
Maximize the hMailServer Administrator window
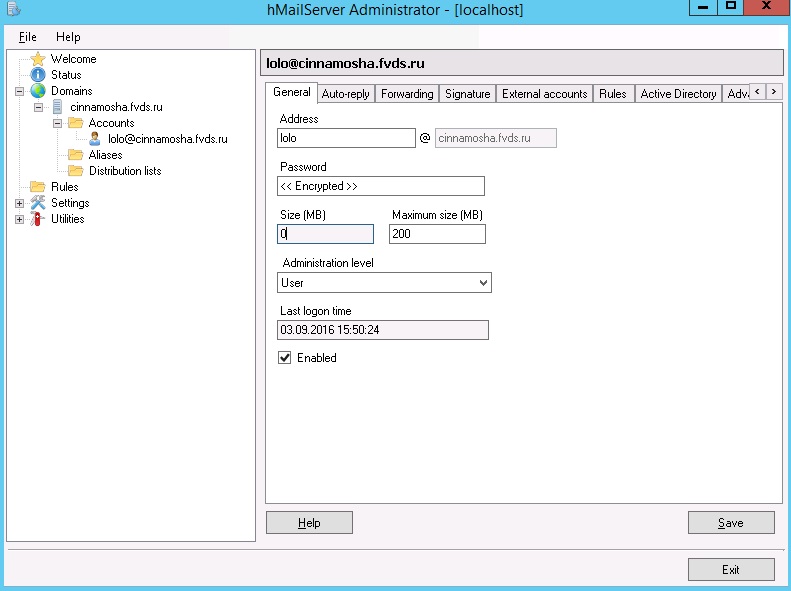(731, 7)
